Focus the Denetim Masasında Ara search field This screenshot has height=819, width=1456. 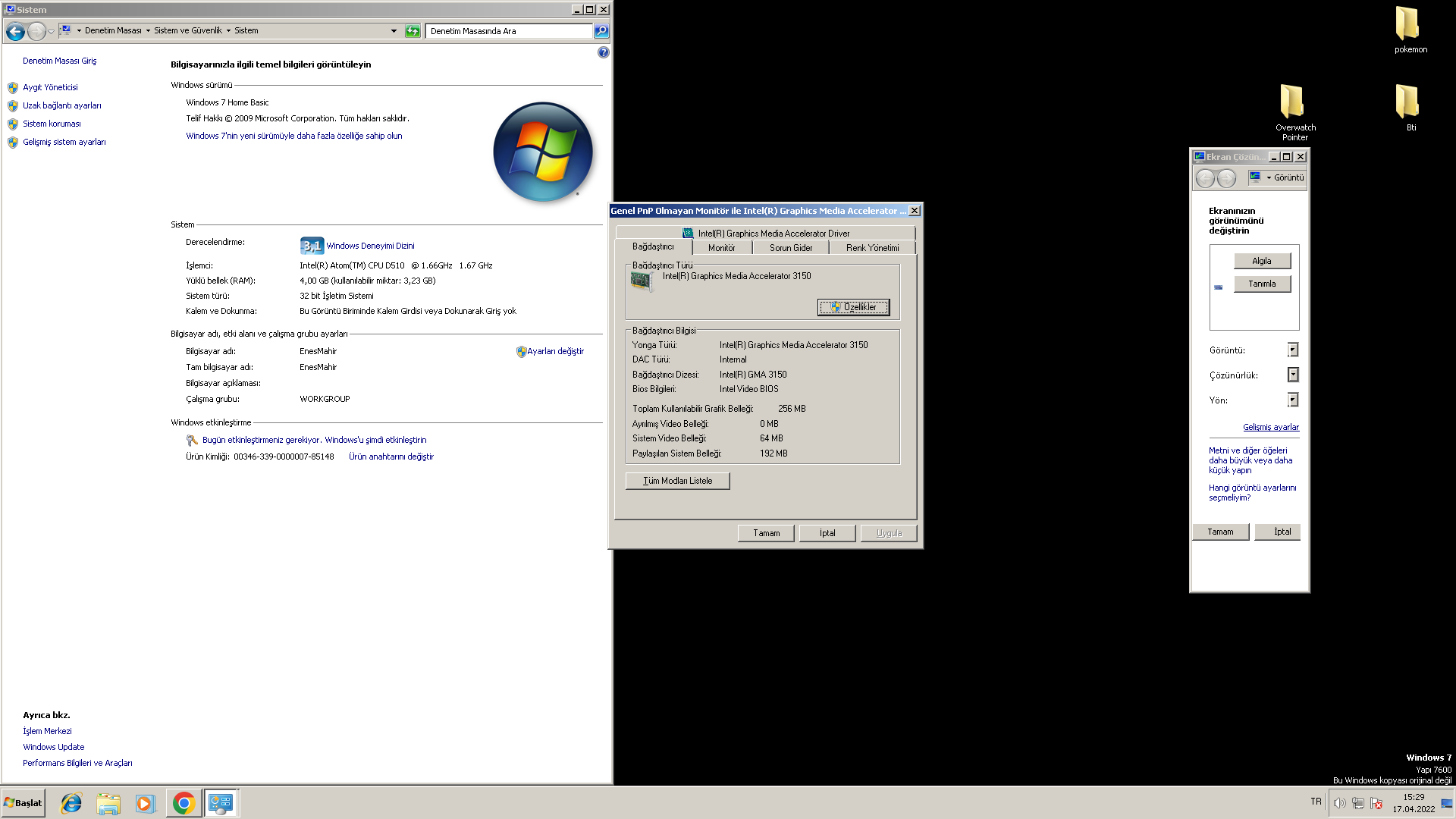click(508, 31)
